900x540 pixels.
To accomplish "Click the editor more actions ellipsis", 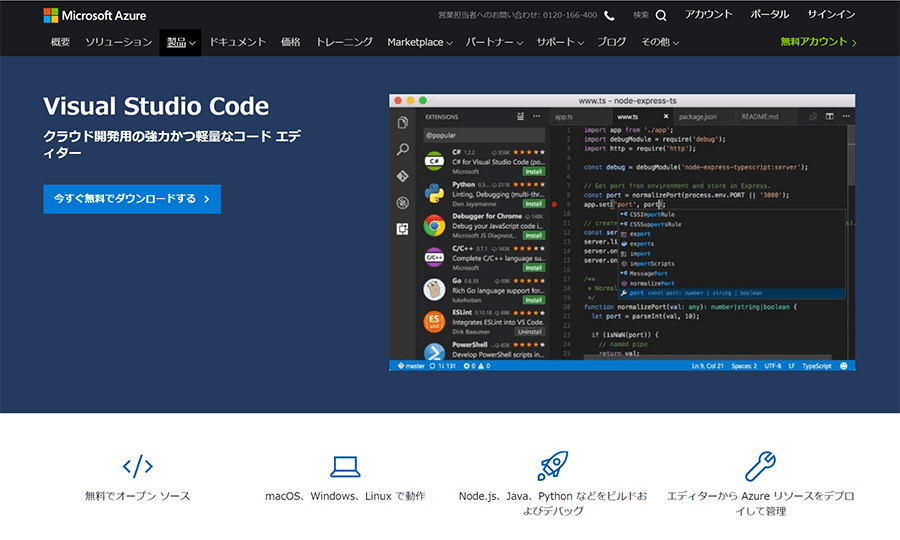I will [846, 116].
